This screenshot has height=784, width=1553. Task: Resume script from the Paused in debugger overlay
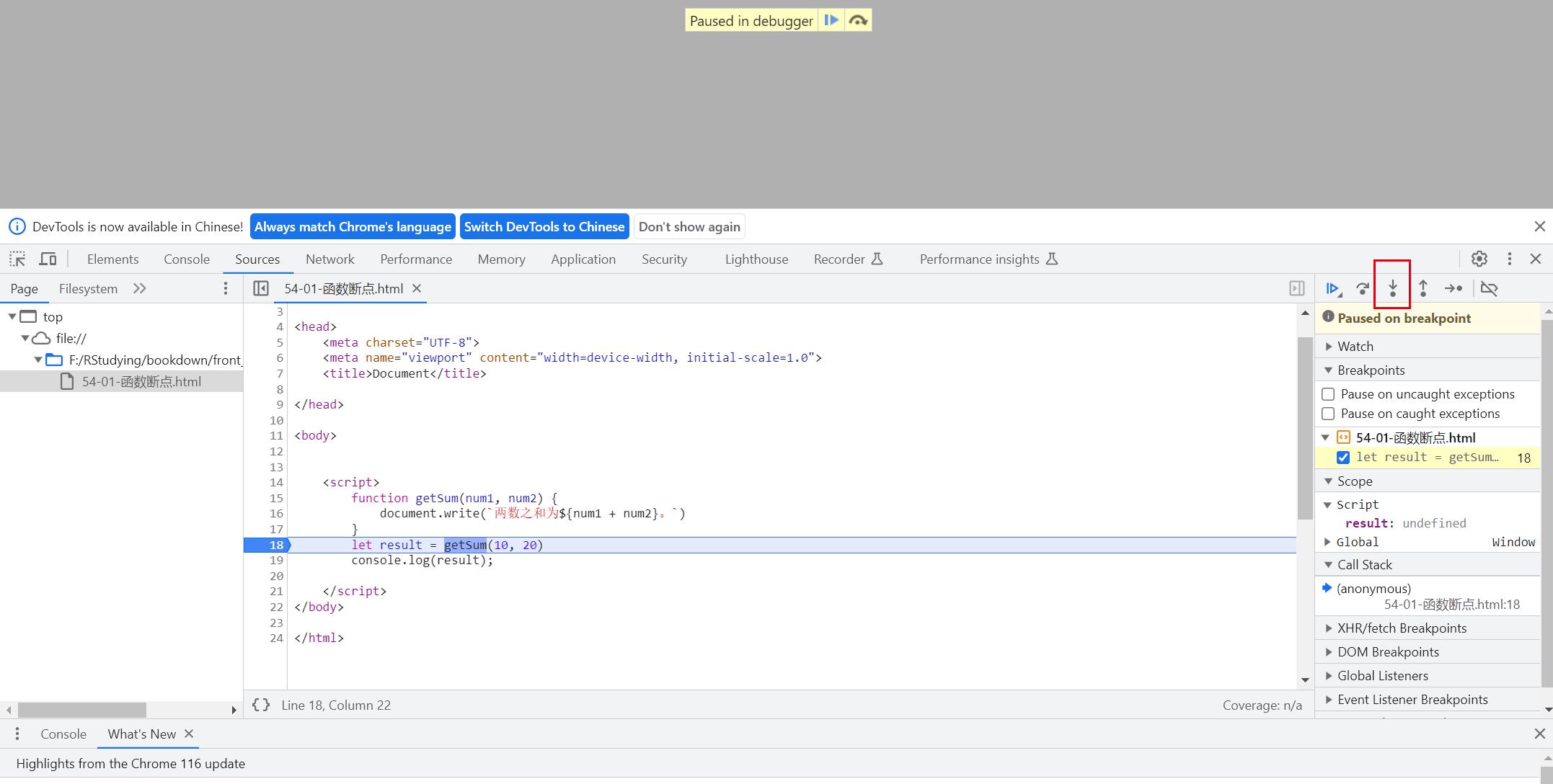pos(831,20)
